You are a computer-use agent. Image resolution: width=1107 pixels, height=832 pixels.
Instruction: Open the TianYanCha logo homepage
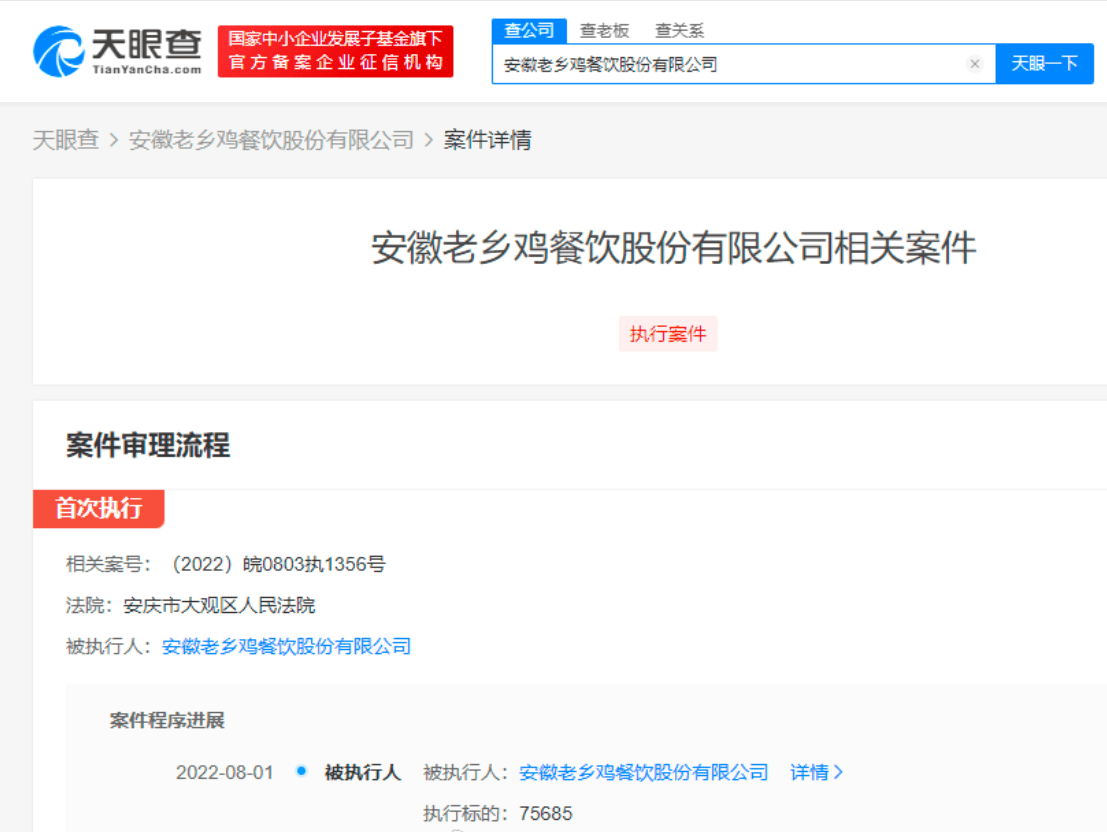117,51
